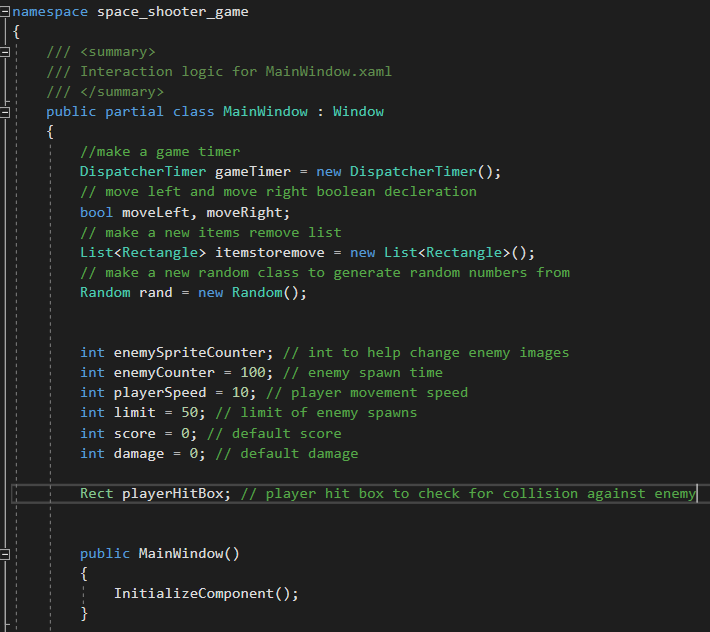The height and width of the screenshot is (632, 710).
Task: Collapse the MainWindow() constructor method
Action: [x=5, y=553]
